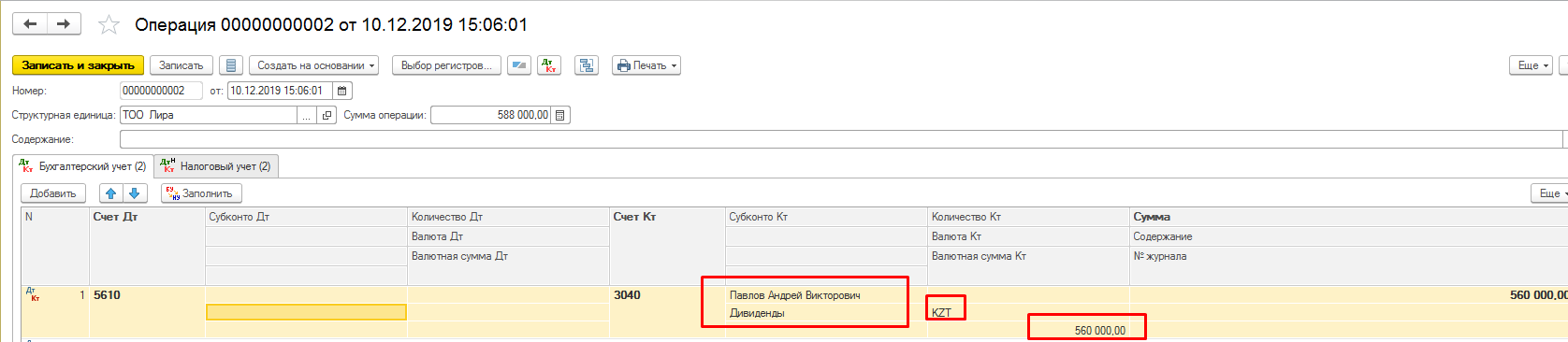Click the Записать и закрыть button
Viewport: 1568px width, 342px height.
tap(79, 65)
